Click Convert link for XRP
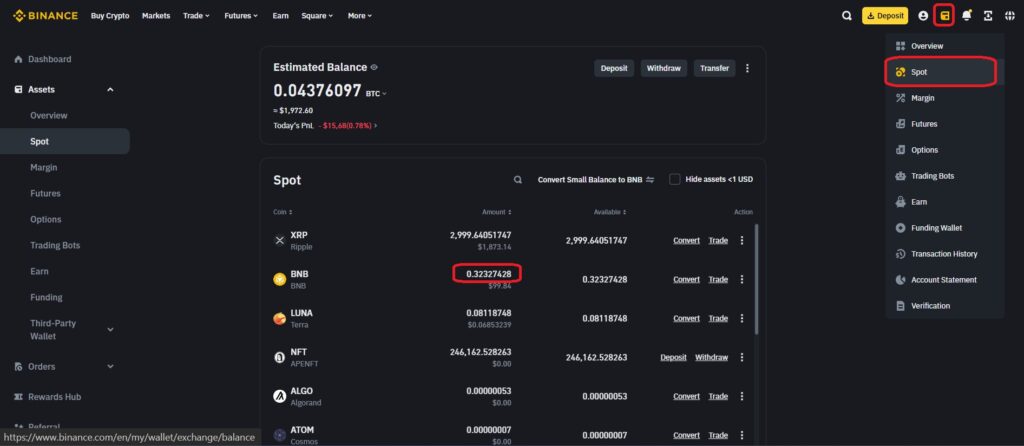1024x446 pixels. [x=686, y=240]
